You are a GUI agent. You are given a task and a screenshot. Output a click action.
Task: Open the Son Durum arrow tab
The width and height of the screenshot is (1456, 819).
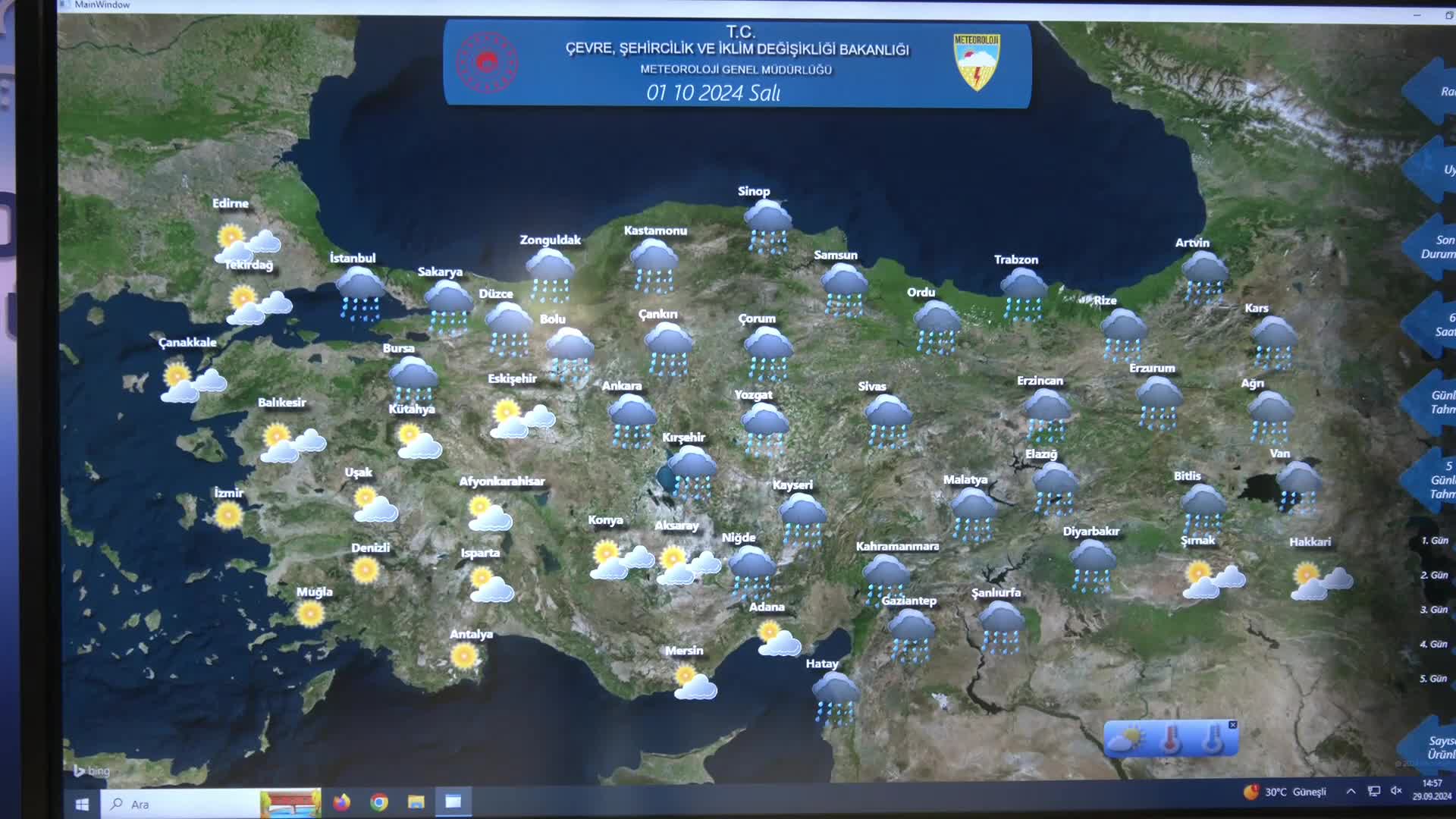coord(1429,247)
